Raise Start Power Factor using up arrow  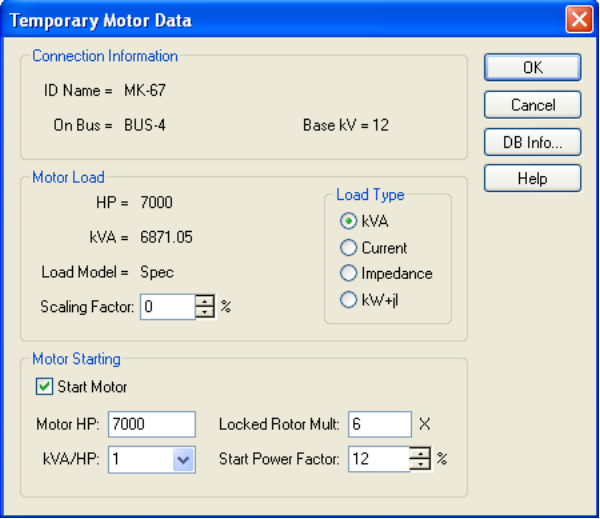tap(421, 454)
